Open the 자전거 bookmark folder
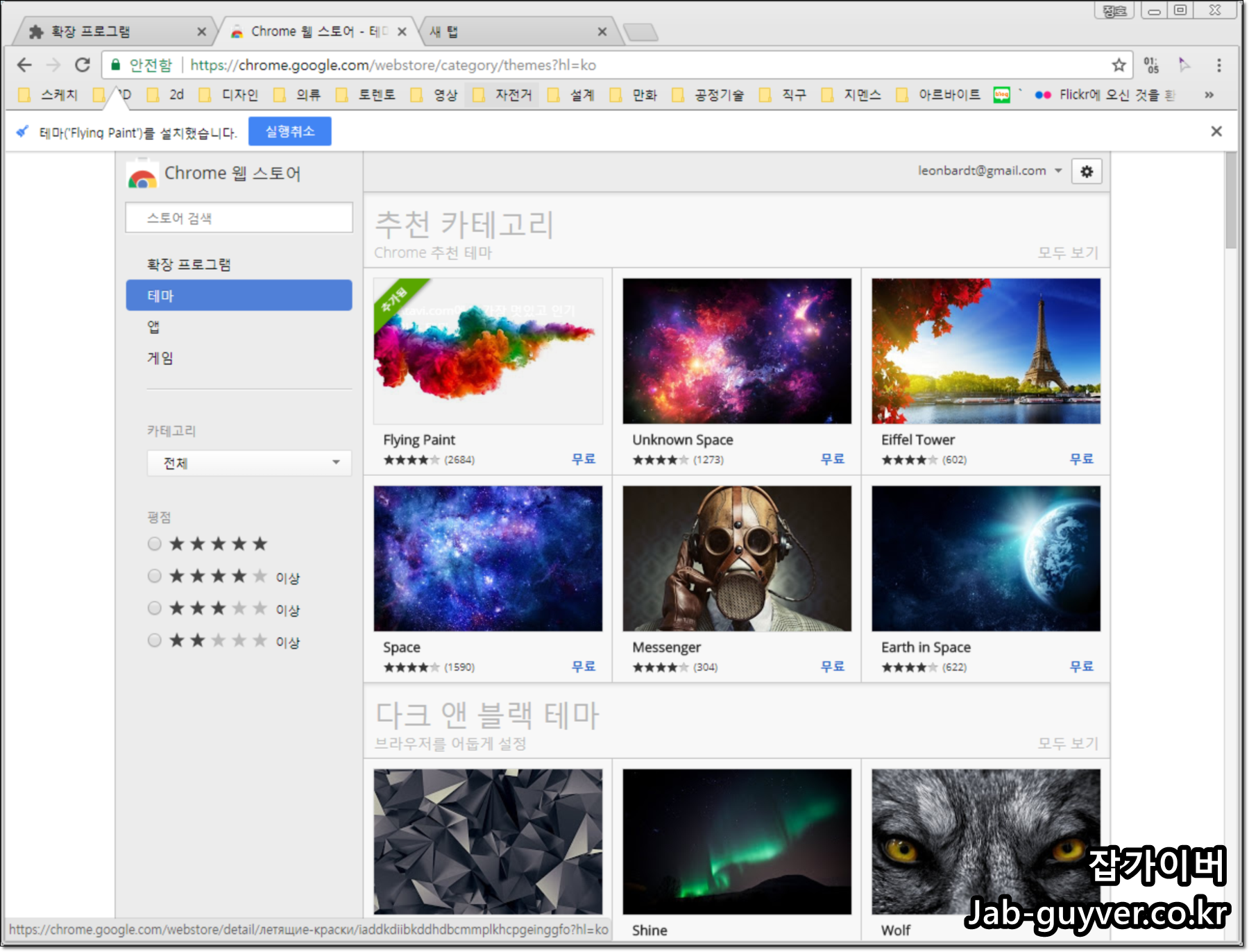The image size is (1249, 952). [502, 95]
